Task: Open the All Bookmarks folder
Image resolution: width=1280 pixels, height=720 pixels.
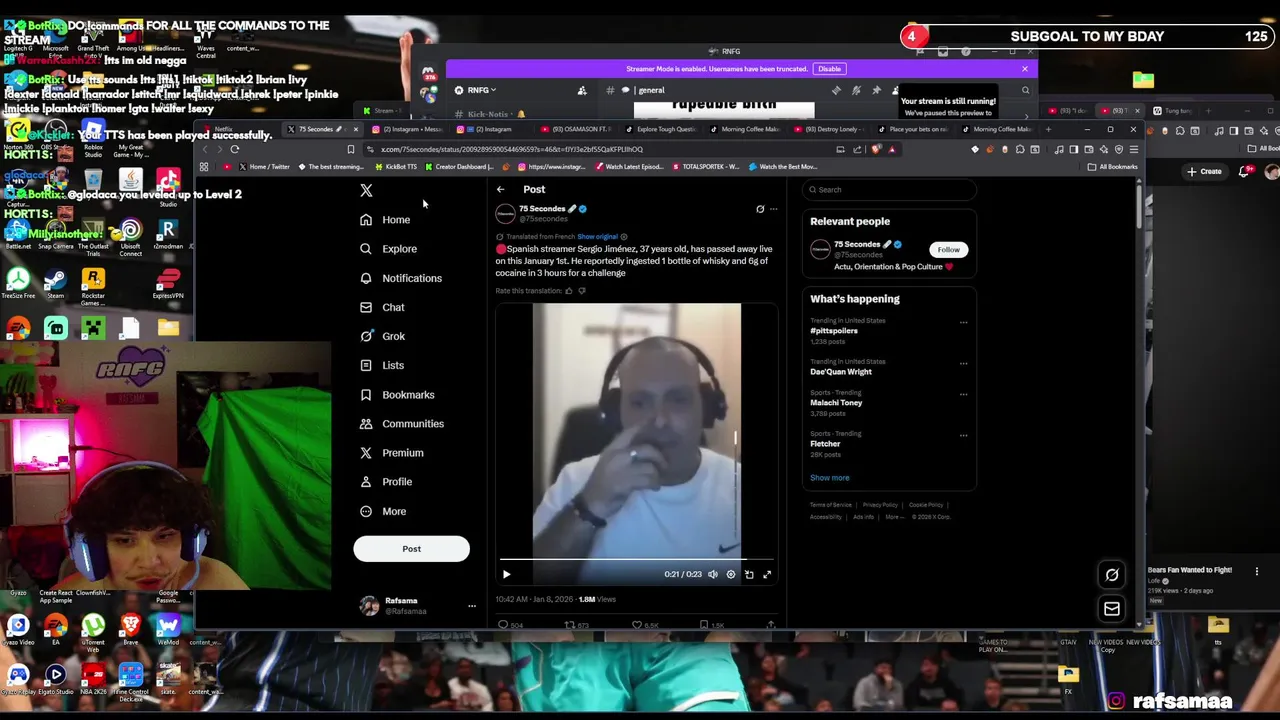Action: pyautogui.click(x=1112, y=167)
